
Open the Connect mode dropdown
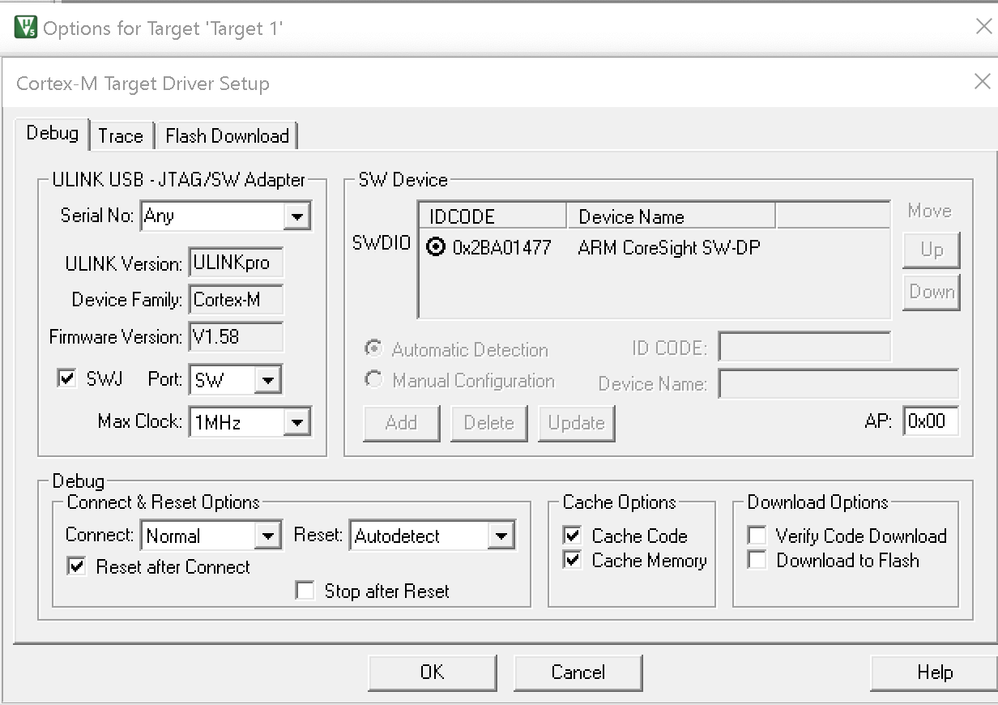tap(268, 536)
